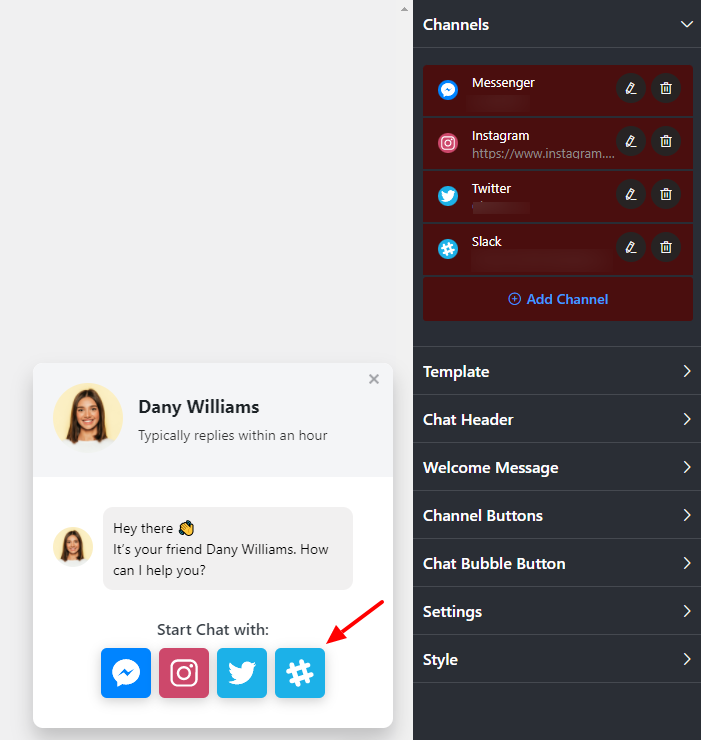The image size is (701, 740).
Task: Click the 'Messenger' channel name
Action: (503, 83)
